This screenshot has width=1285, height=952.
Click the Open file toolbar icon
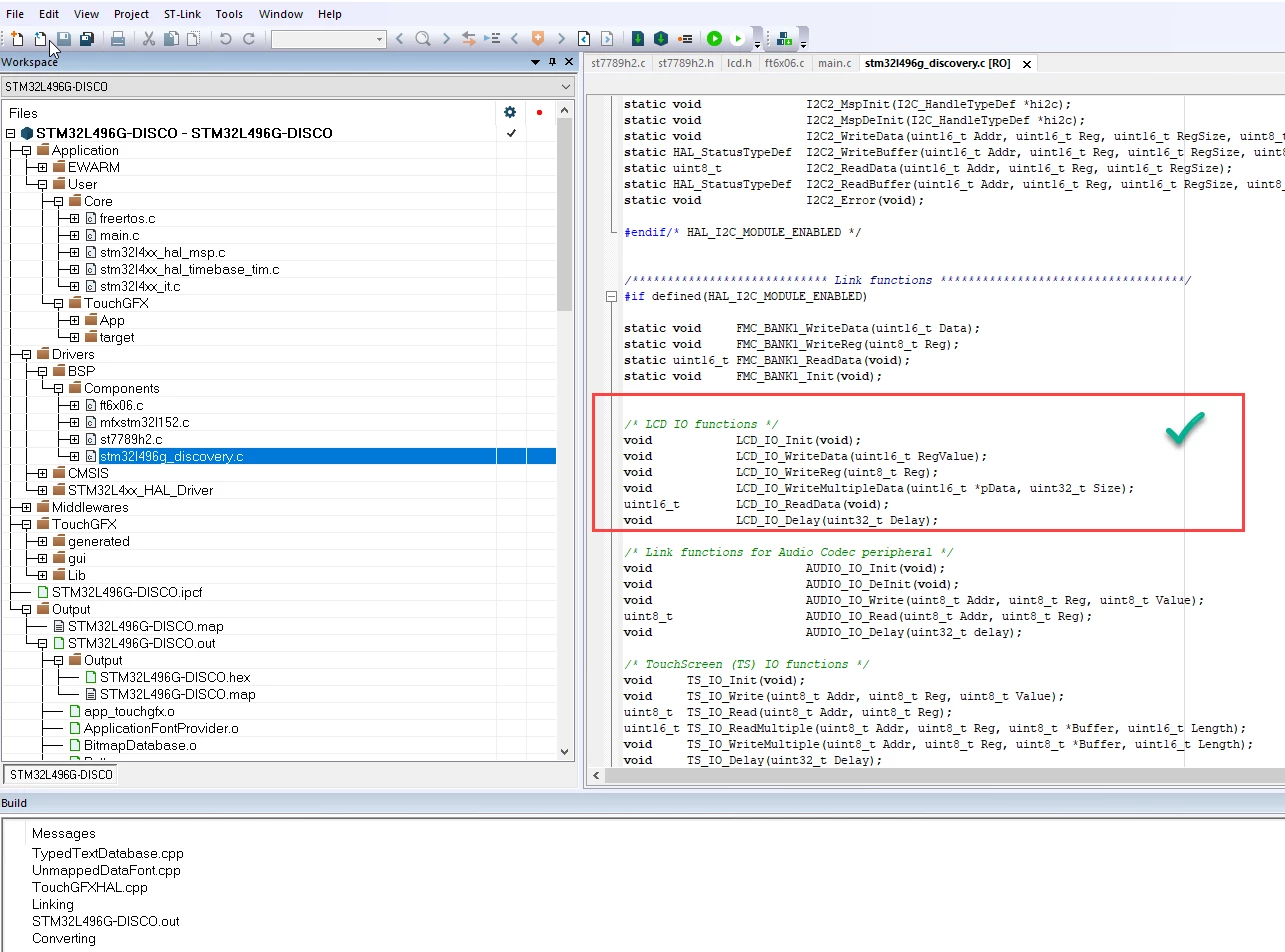coord(40,39)
